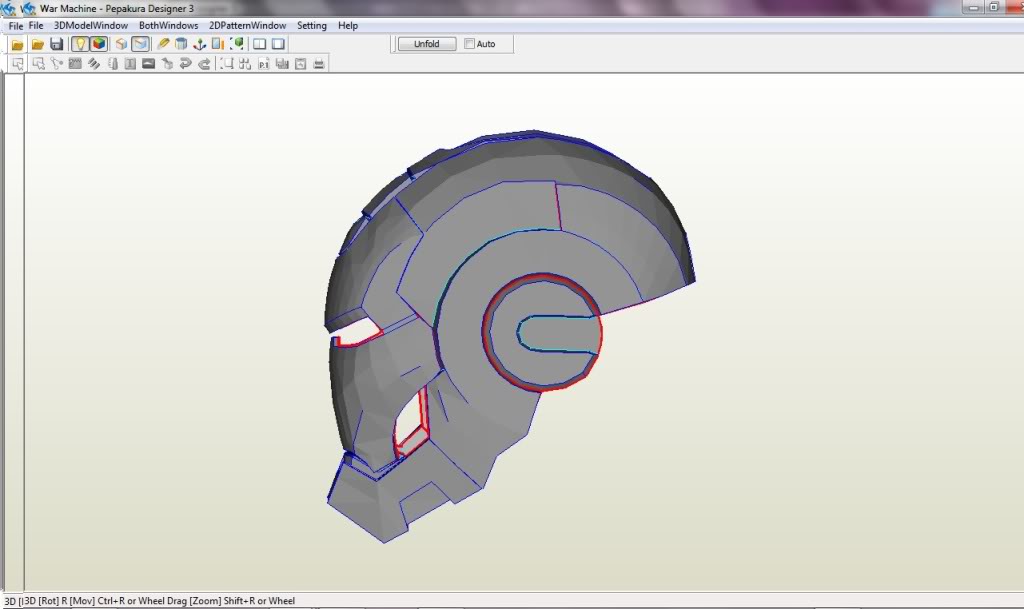Switch to the split two-pane layout icon
Viewport: 1024px width, 609px height.
259,44
